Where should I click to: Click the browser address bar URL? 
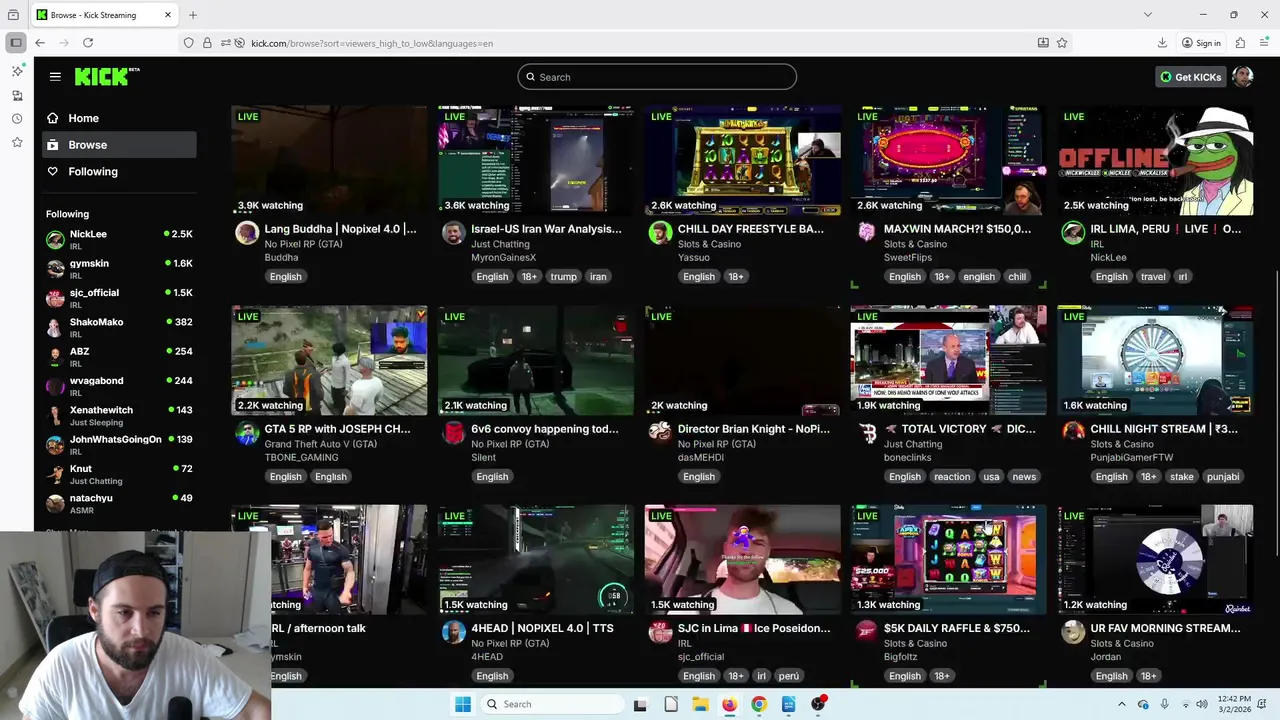pos(372,43)
